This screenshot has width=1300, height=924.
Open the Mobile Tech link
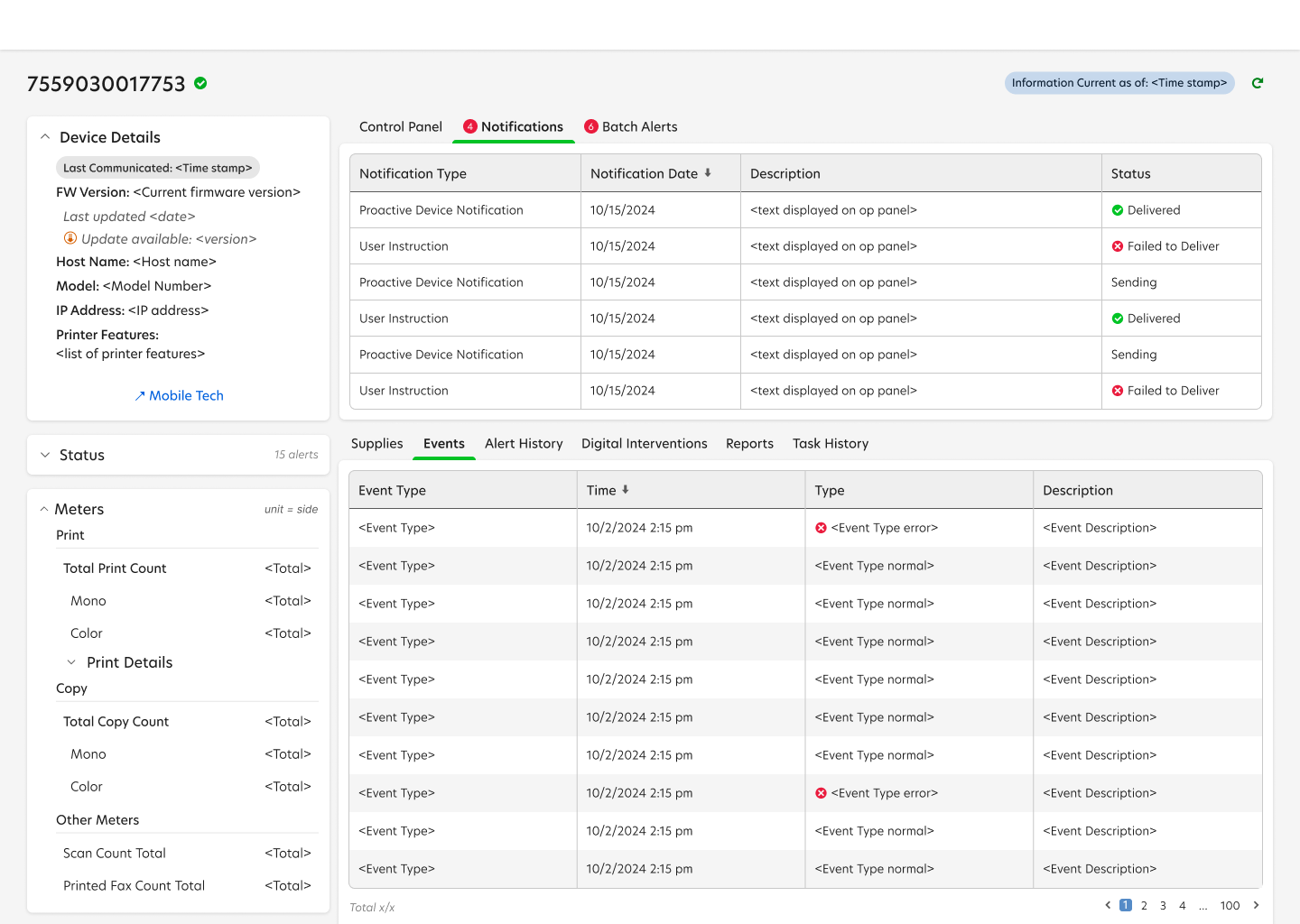186,395
